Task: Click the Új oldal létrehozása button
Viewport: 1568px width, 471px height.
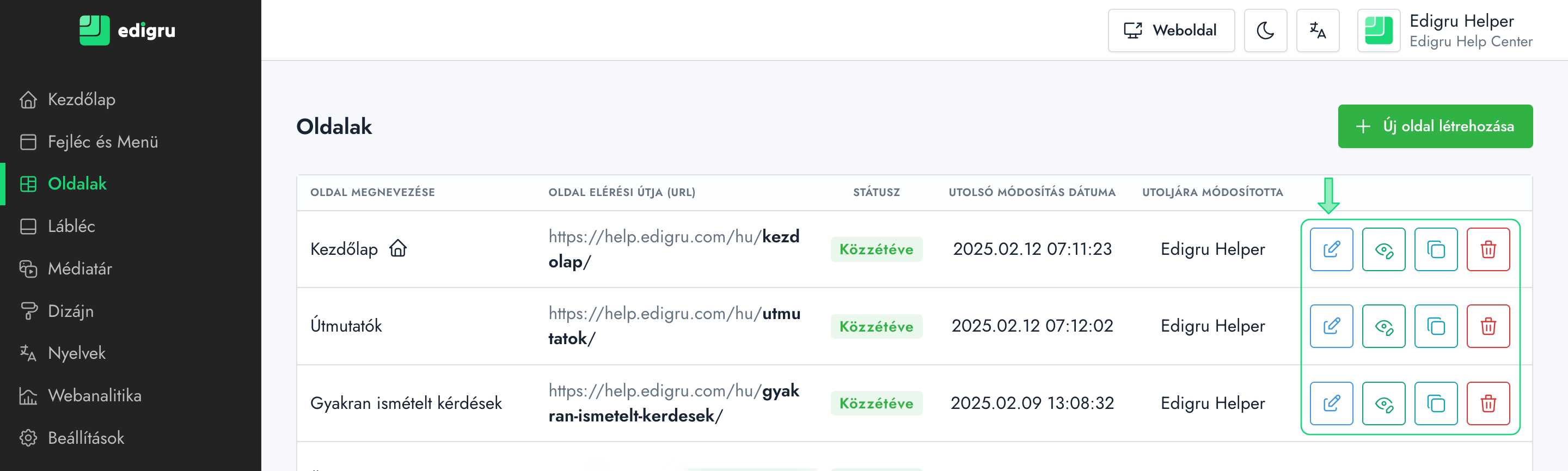Action: tap(1435, 126)
